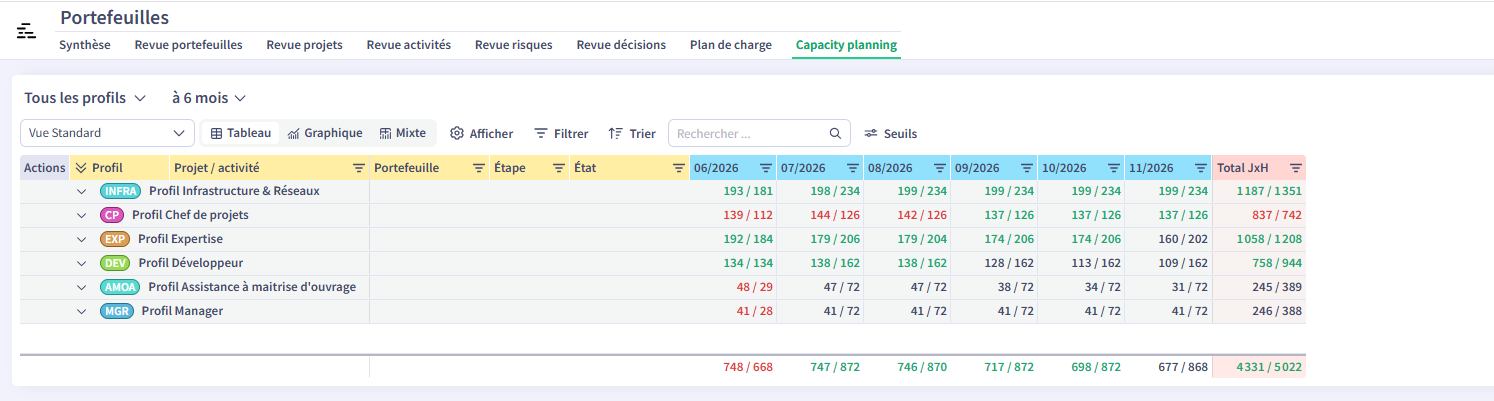Click the INFRA profile badge
1494x401 pixels.
(x=121, y=191)
